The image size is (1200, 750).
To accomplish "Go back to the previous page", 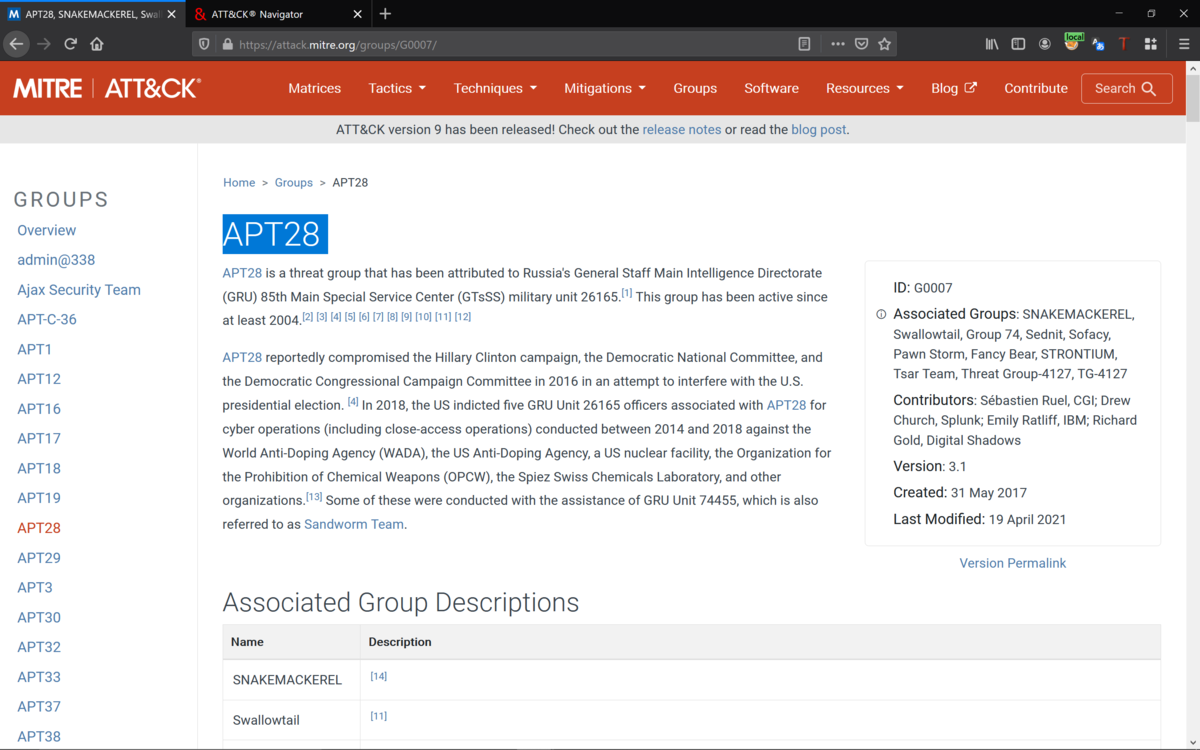I will pyautogui.click(x=16, y=44).
